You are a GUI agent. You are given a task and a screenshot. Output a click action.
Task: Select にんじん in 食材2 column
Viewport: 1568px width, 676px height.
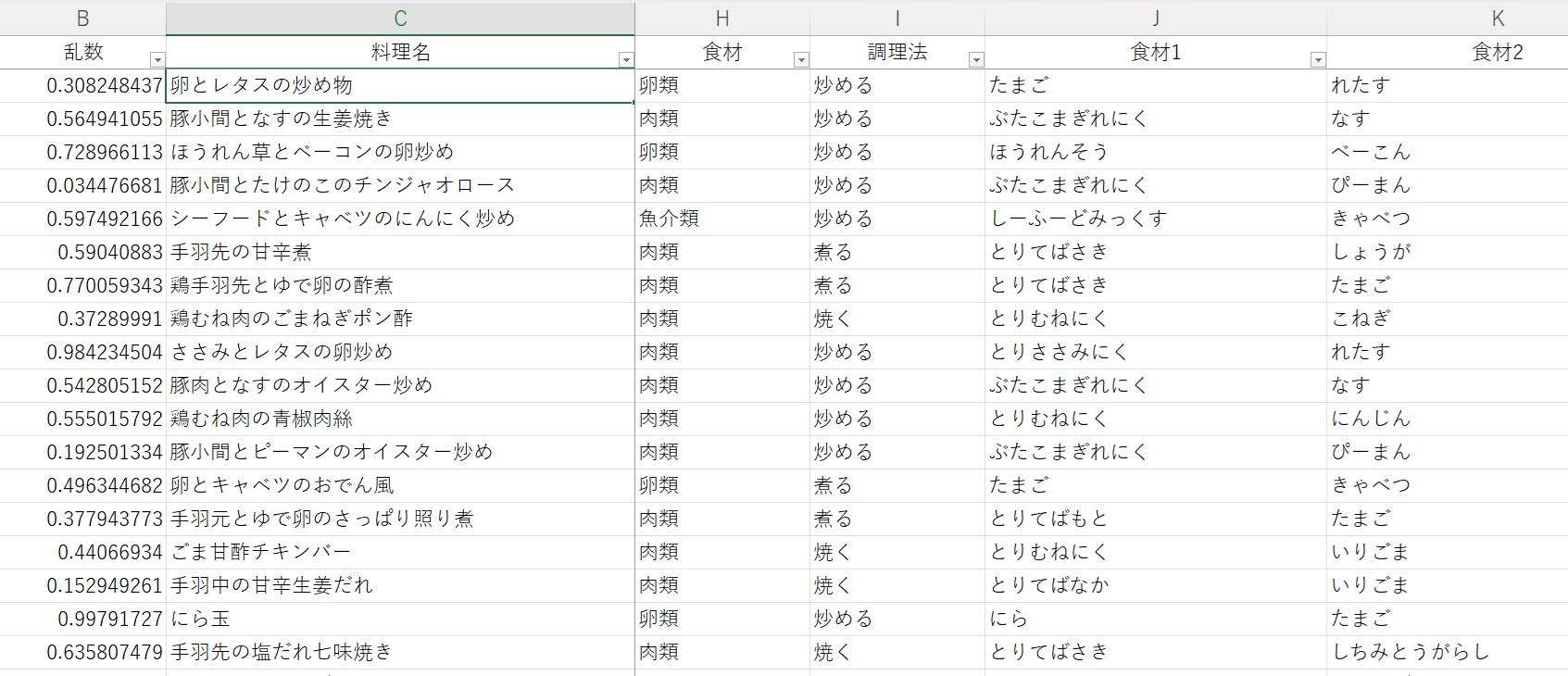coord(1448,419)
